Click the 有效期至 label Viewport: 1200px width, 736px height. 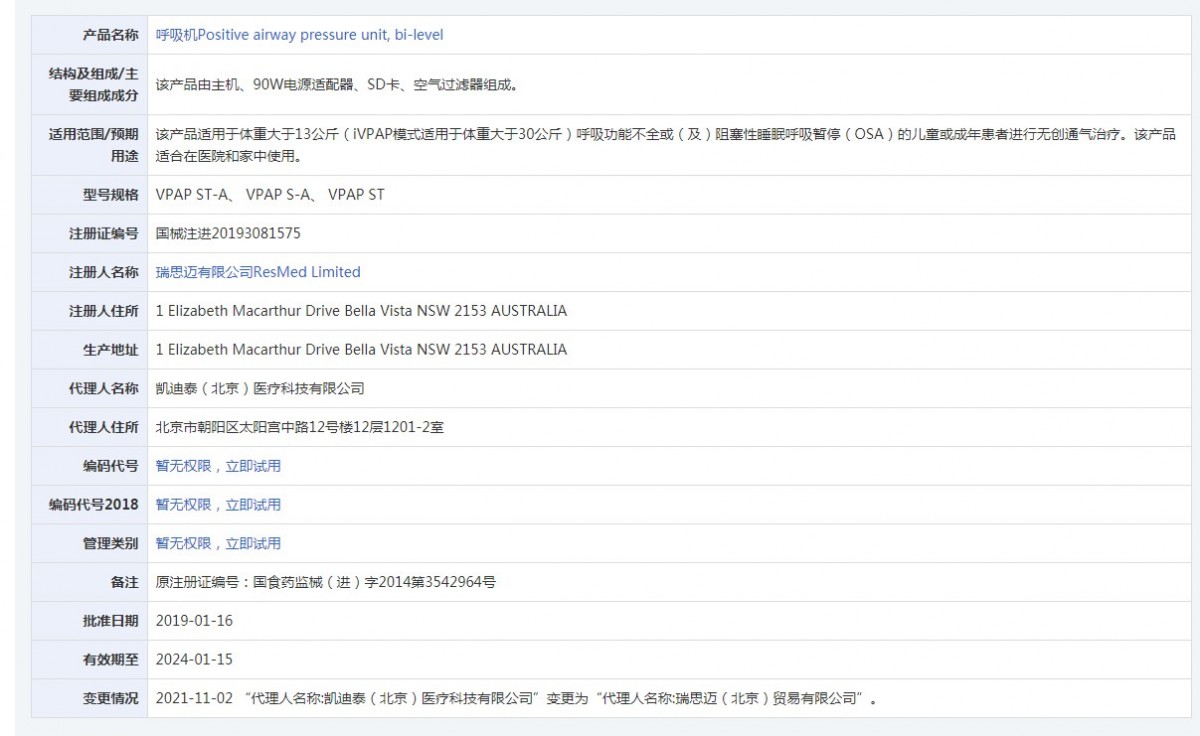110,660
